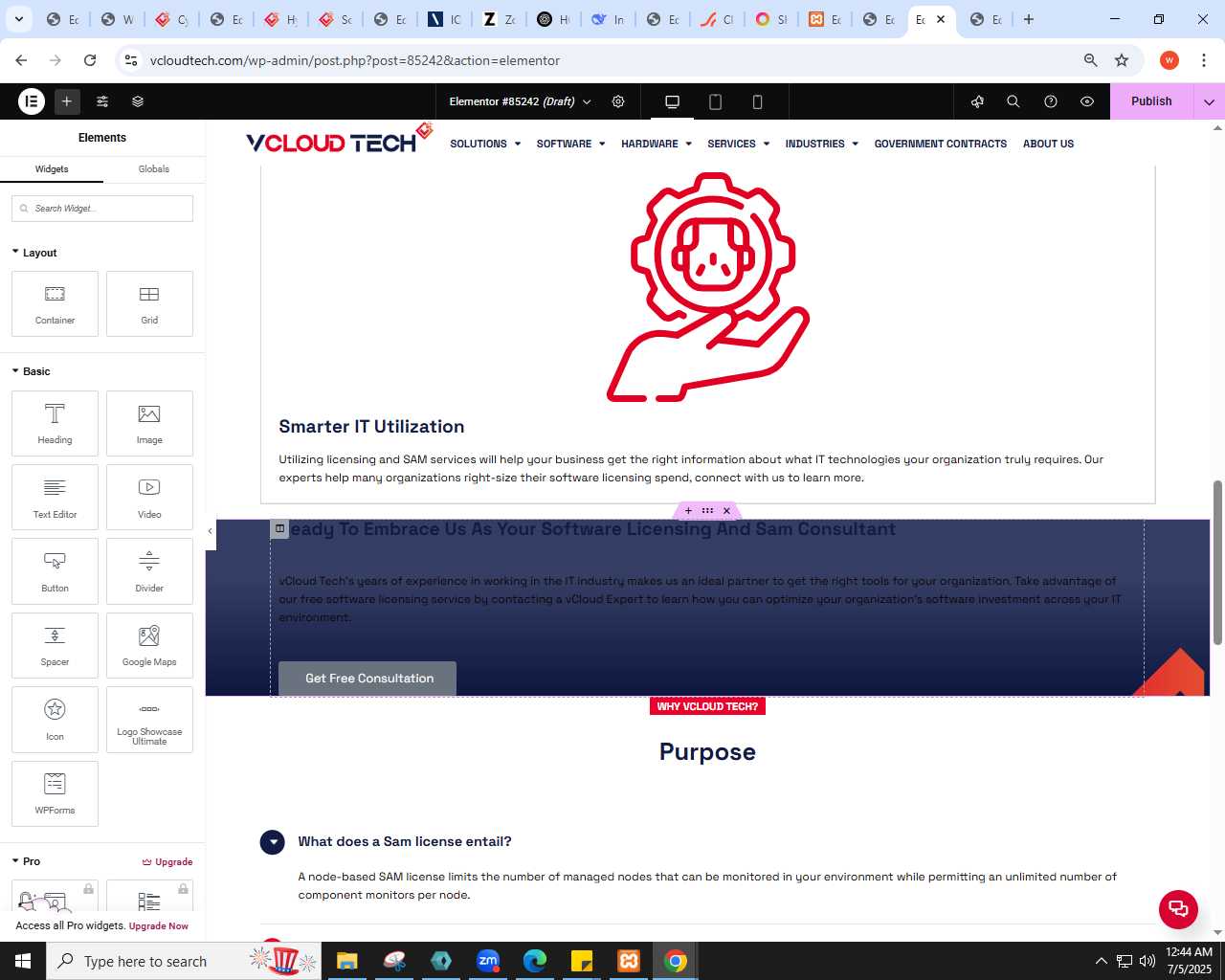Select the Purpose heading

(x=707, y=752)
